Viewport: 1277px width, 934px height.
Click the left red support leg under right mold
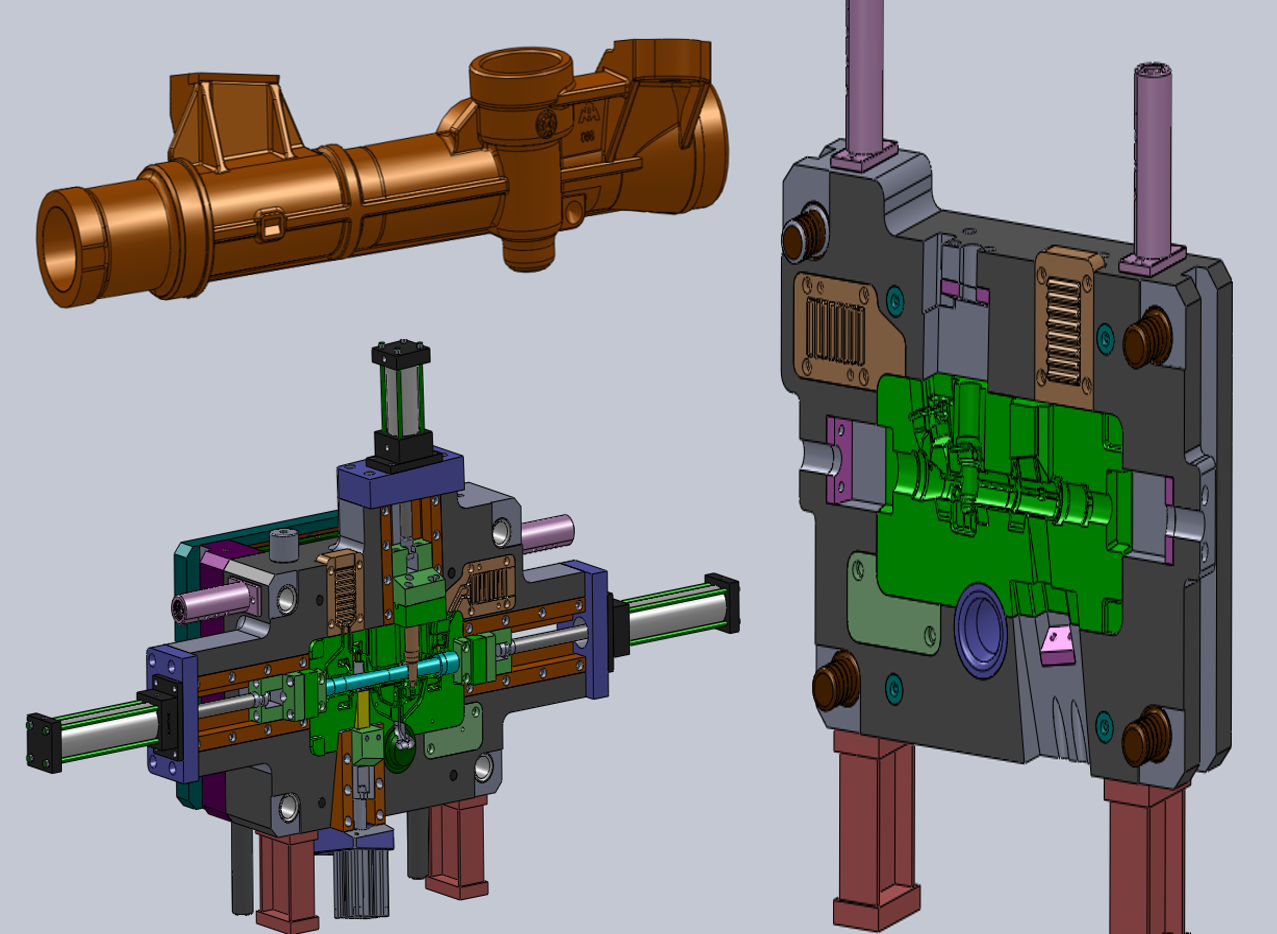pyautogui.click(x=875, y=830)
